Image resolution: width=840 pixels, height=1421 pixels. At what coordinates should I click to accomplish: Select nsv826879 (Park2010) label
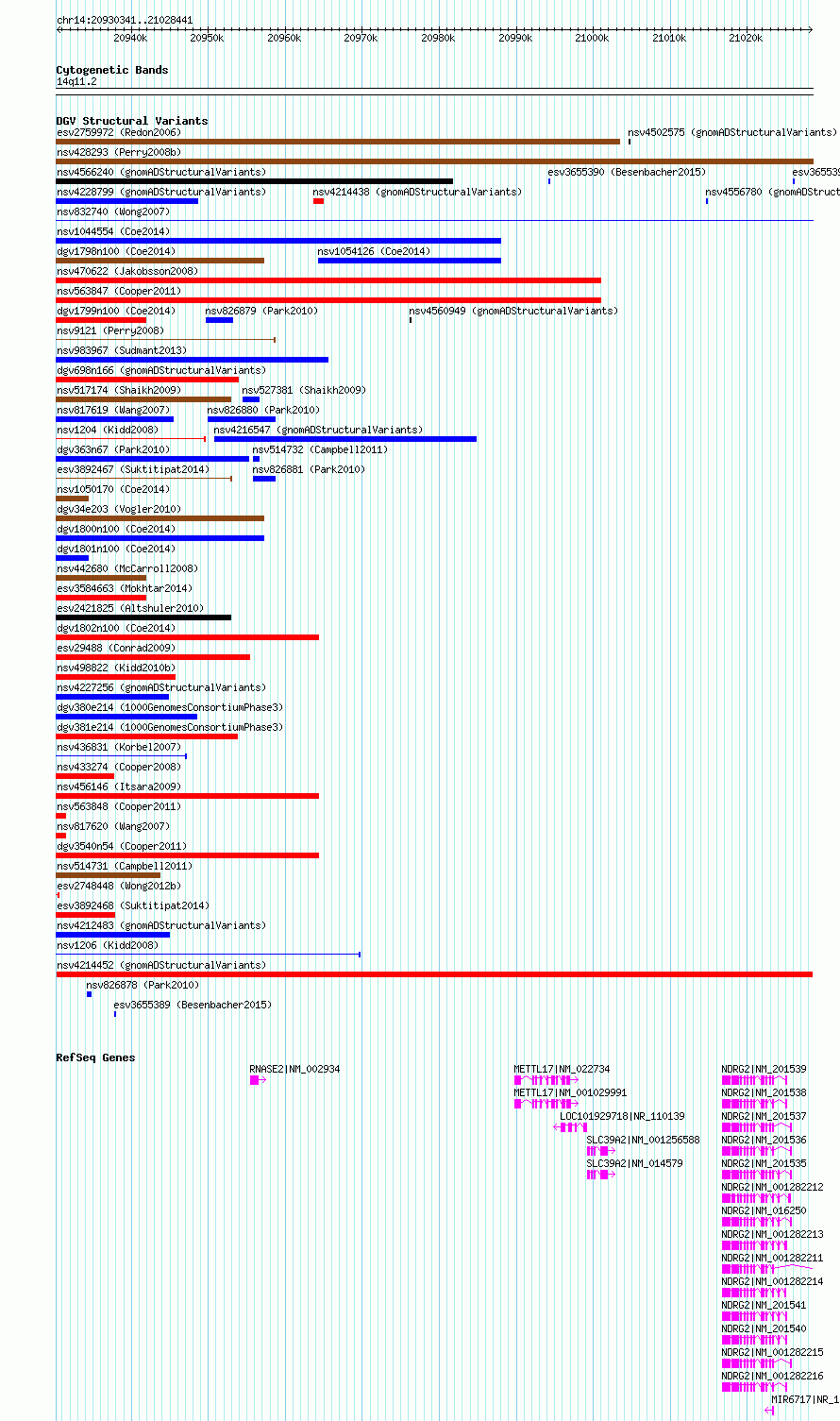click(x=261, y=311)
